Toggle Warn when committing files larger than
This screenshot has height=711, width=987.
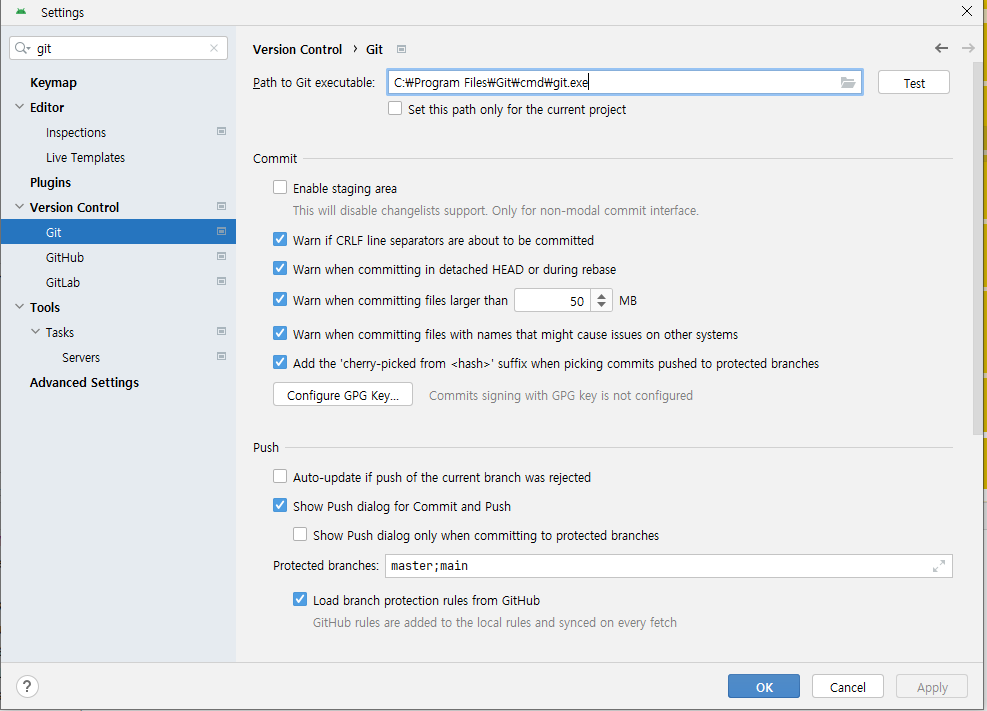tap(280, 299)
